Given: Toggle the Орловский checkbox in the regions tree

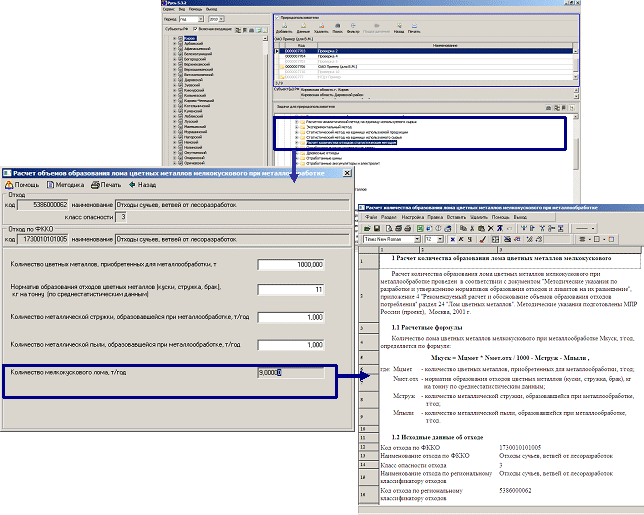Looking at the screenshot, I should [x=181, y=164].
